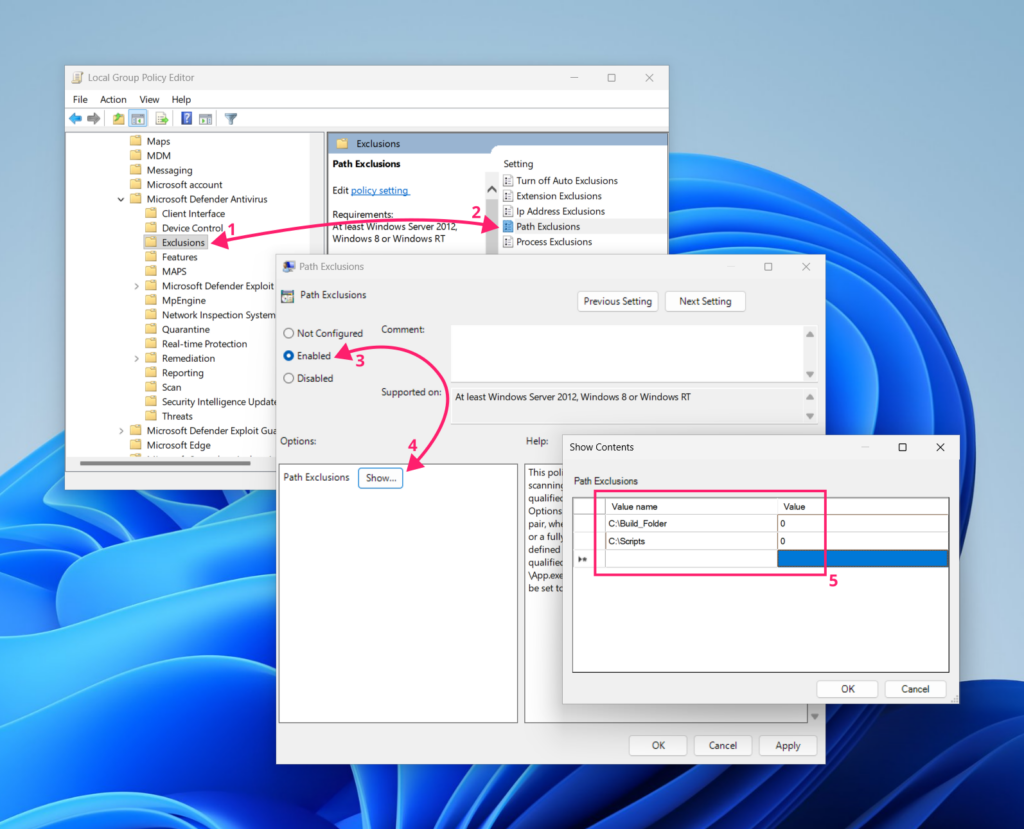Screen dimensions: 1024x829
Task: Open the File menu
Action: 80,99
